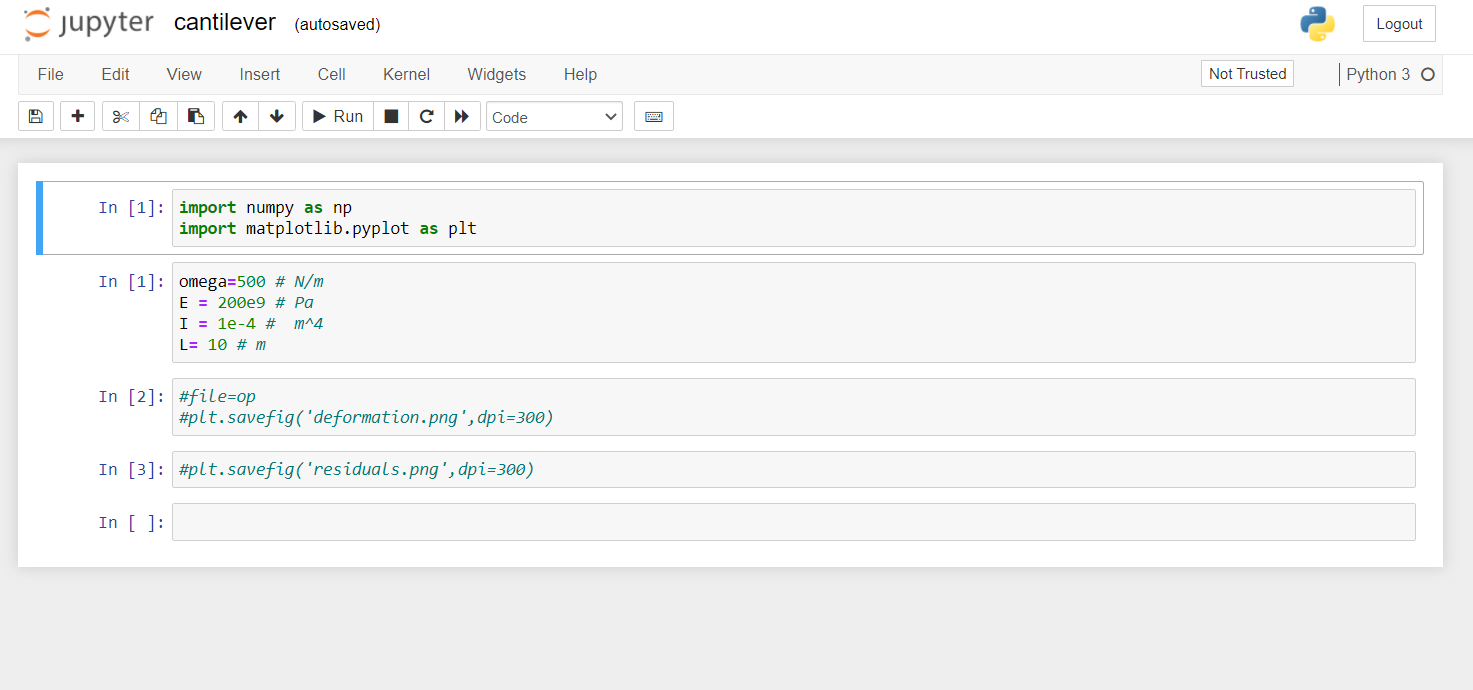Open the View menu

[x=184, y=74]
